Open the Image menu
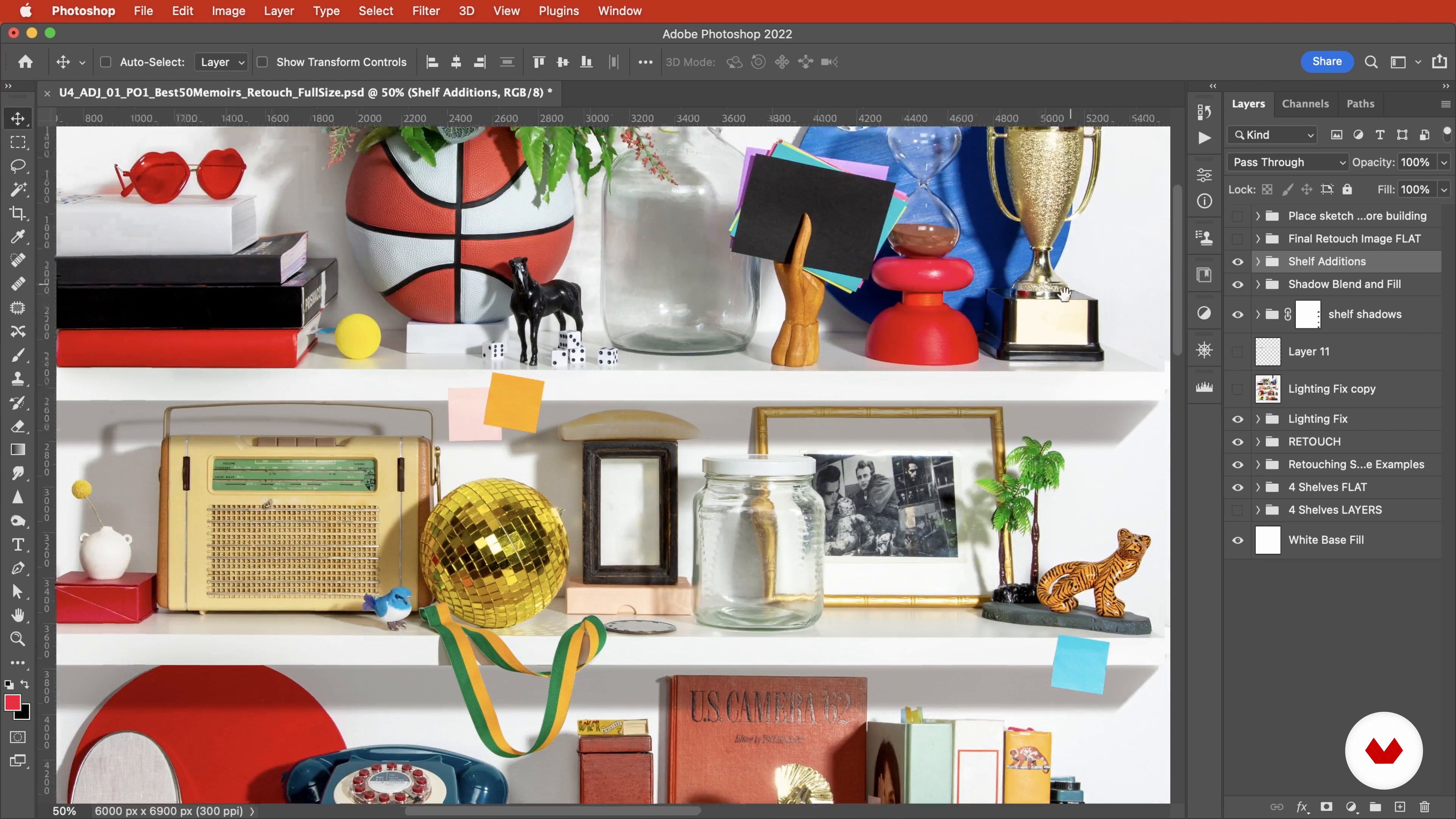This screenshot has width=1456, height=819. tap(228, 11)
